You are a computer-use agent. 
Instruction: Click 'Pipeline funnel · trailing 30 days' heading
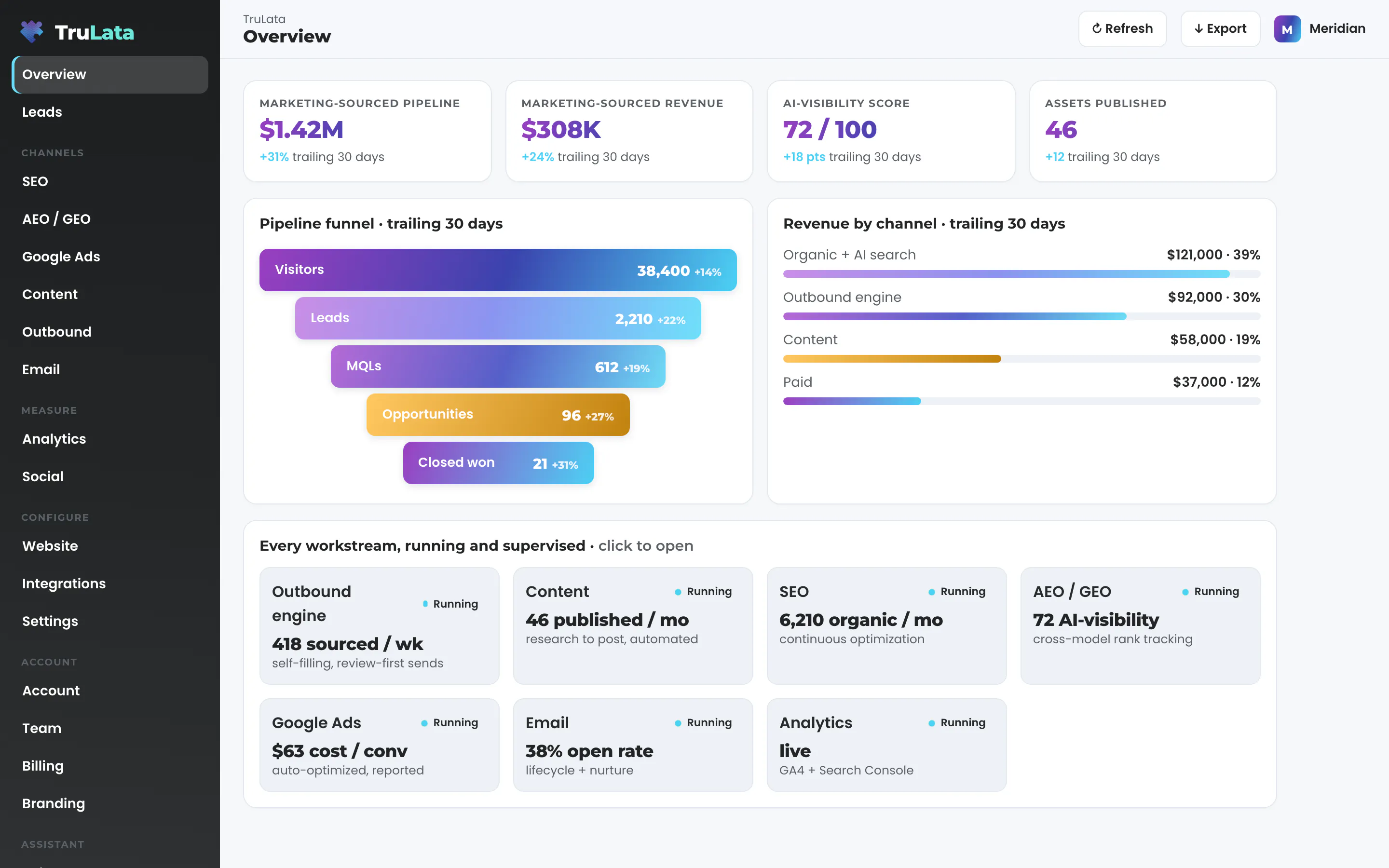pos(381,224)
